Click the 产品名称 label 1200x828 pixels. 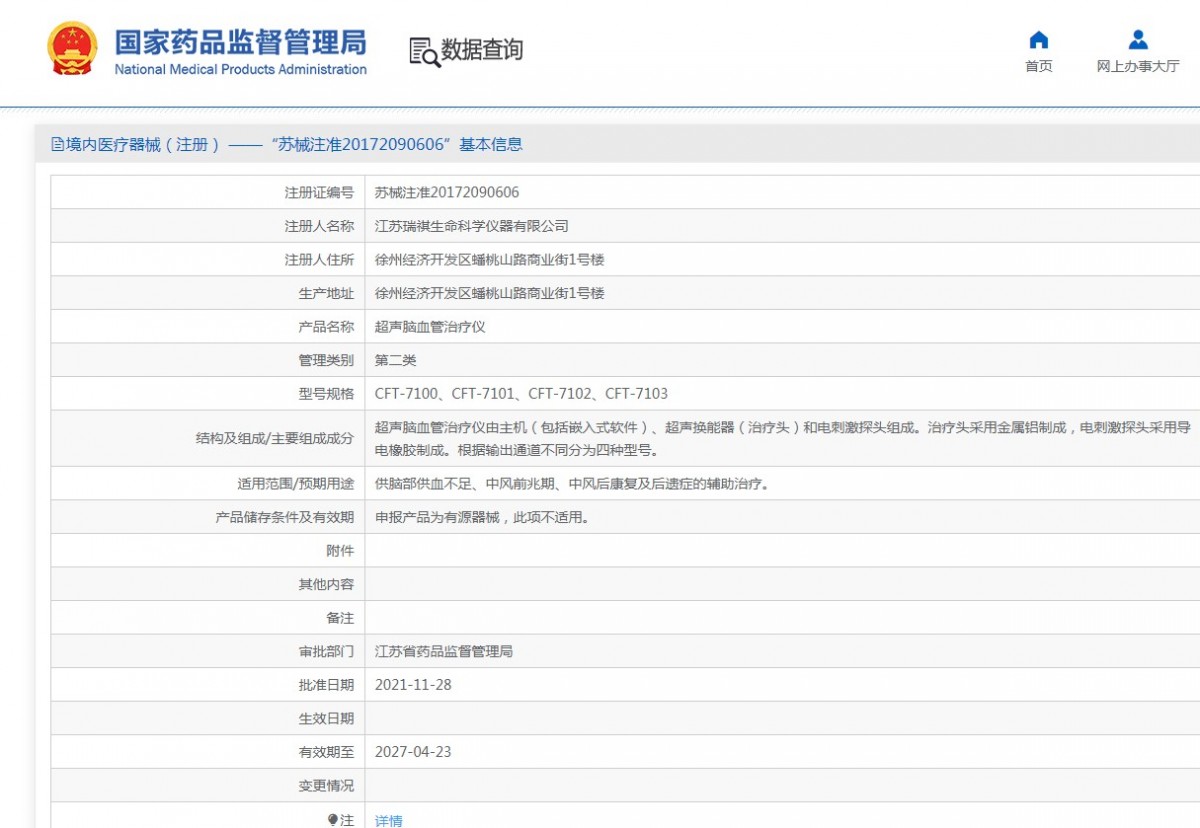click(326, 327)
